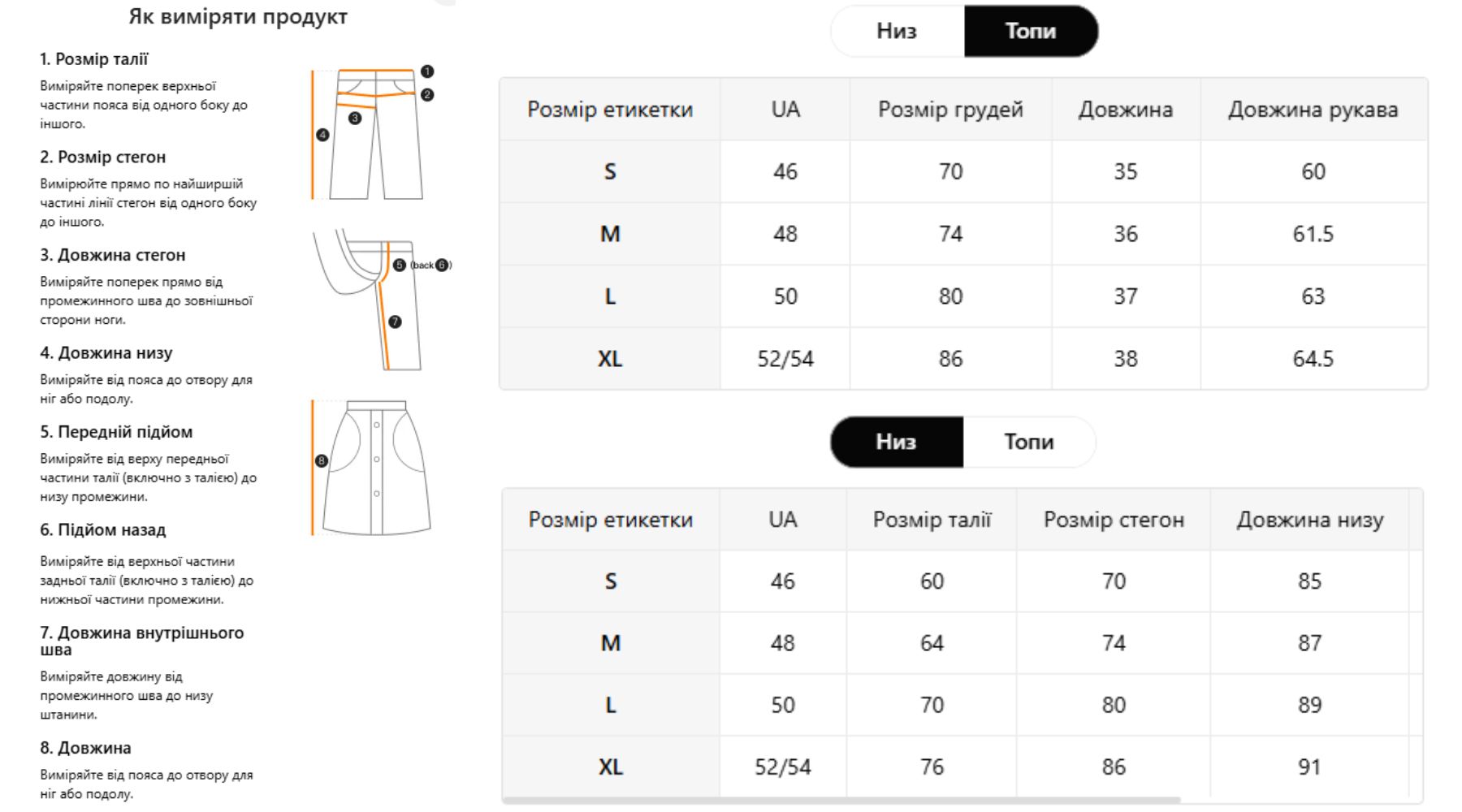Select the Топи tab in the upper toggle
Viewport: 1462px width, 812px height.
point(1031,31)
